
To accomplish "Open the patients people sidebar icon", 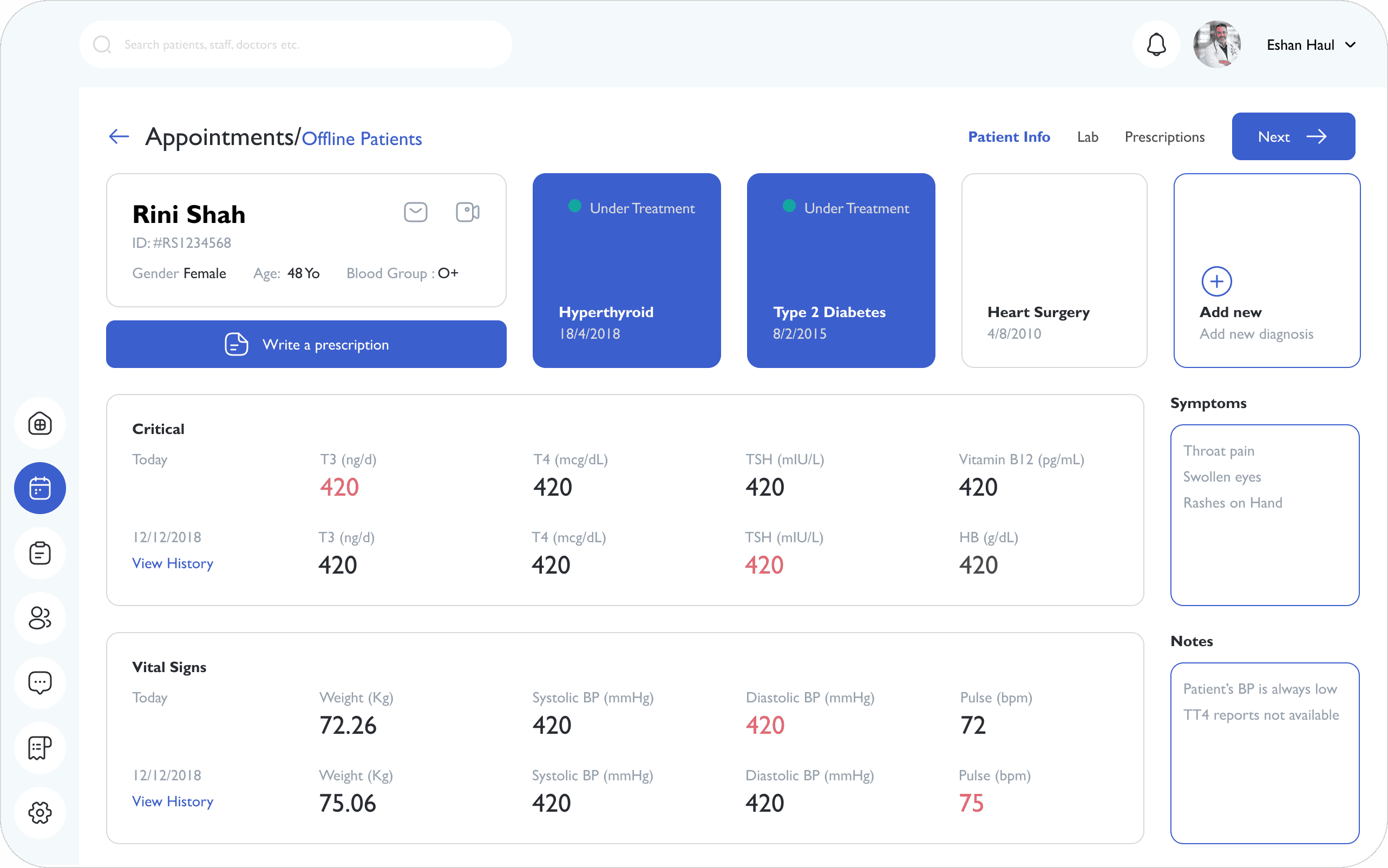I will (40, 617).
